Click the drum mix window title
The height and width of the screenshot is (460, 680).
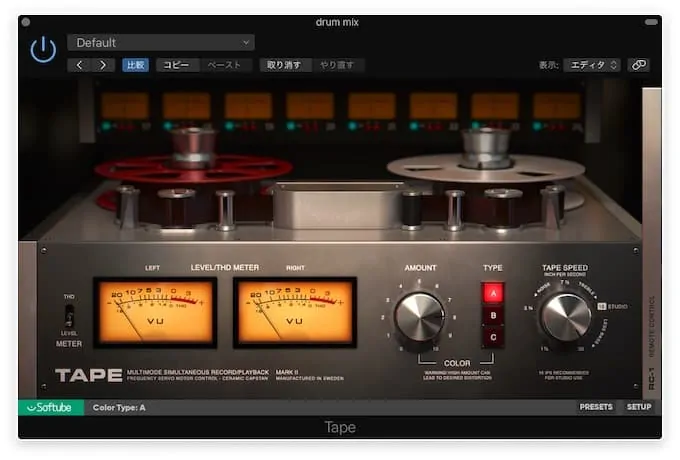pos(337,22)
